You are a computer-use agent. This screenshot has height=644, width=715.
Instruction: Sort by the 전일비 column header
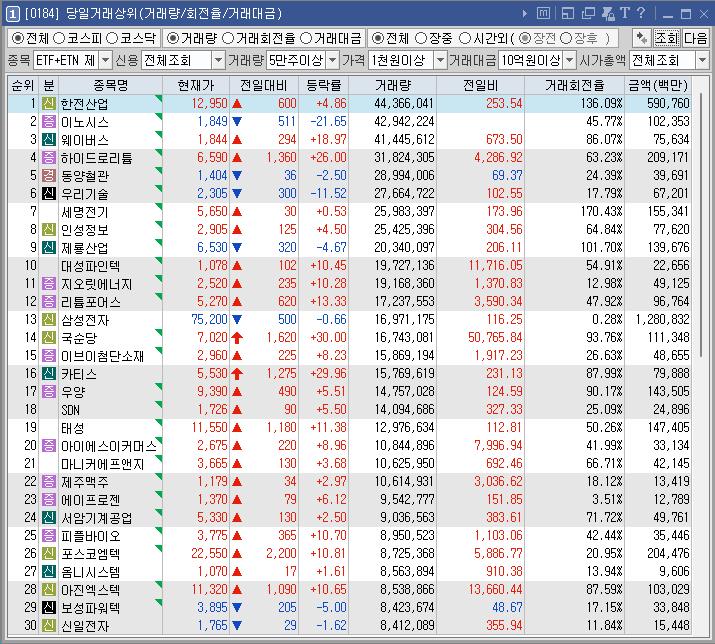[480, 85]
